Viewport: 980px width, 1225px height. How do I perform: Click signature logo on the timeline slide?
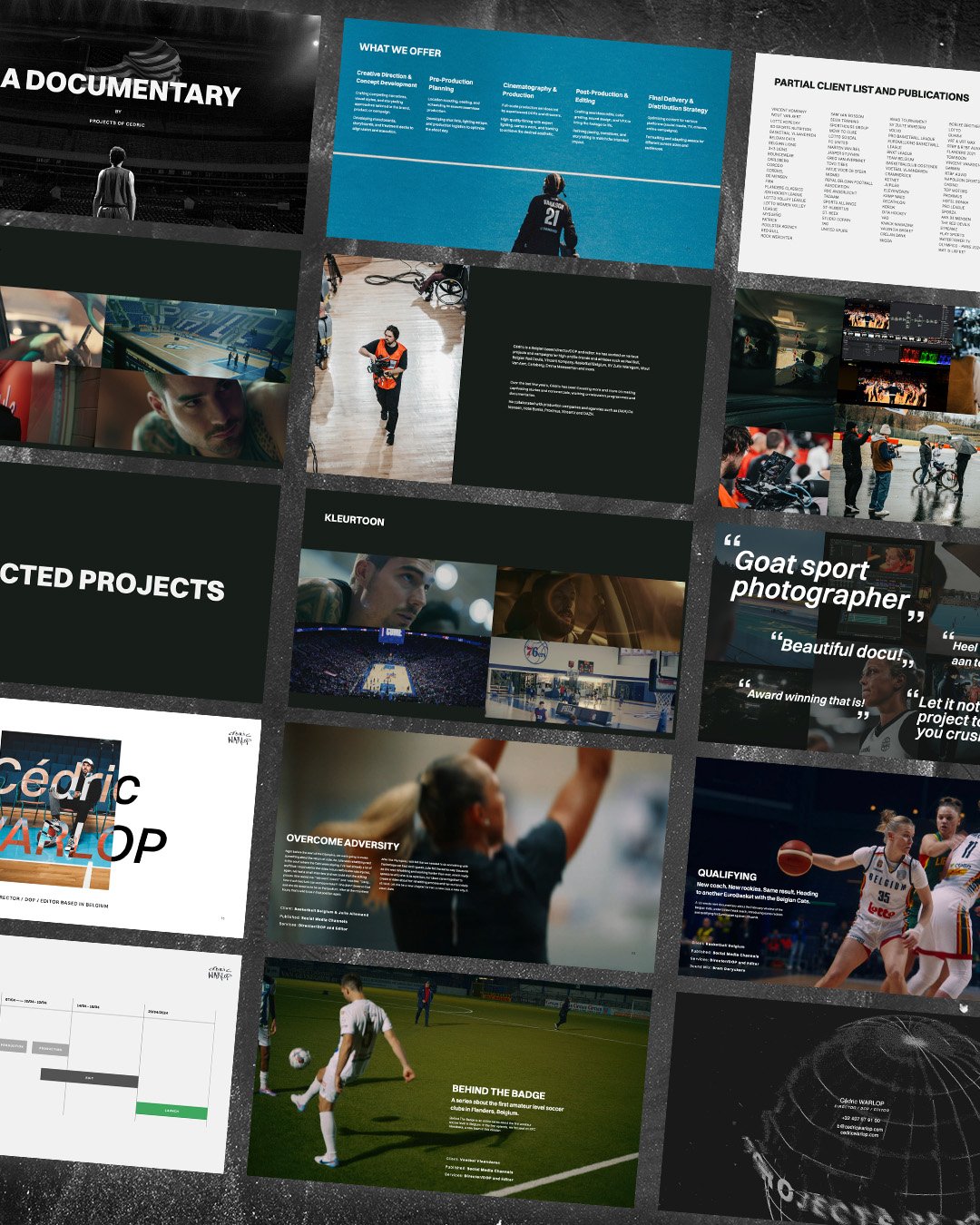[x=220, y=975]
